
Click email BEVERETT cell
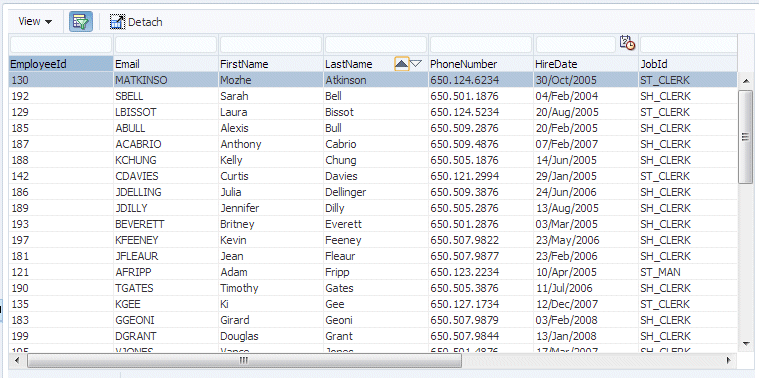[166, 224]
